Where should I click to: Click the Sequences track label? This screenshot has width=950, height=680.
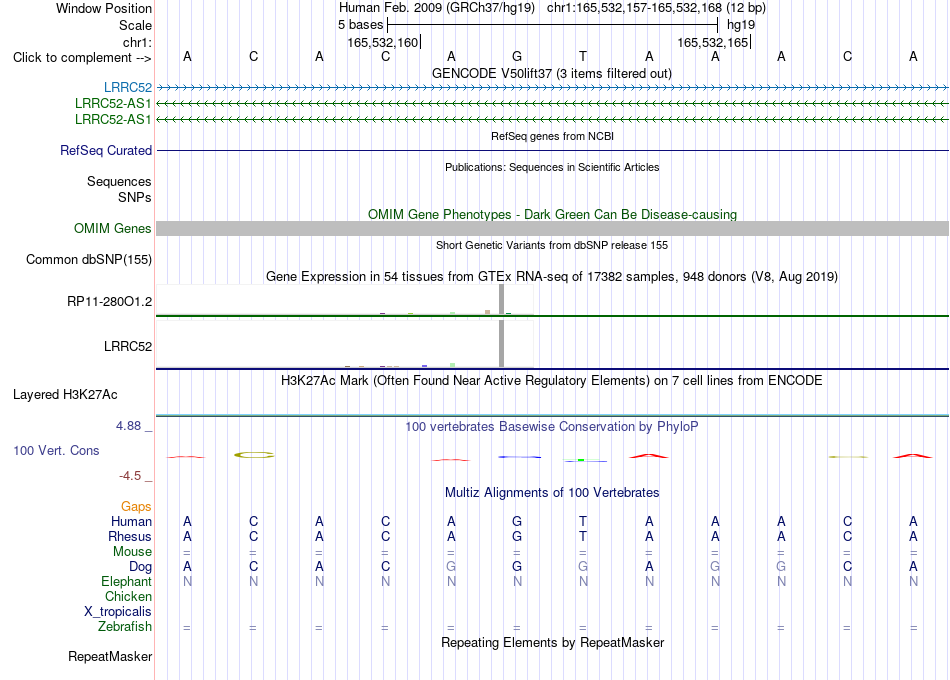119,181
